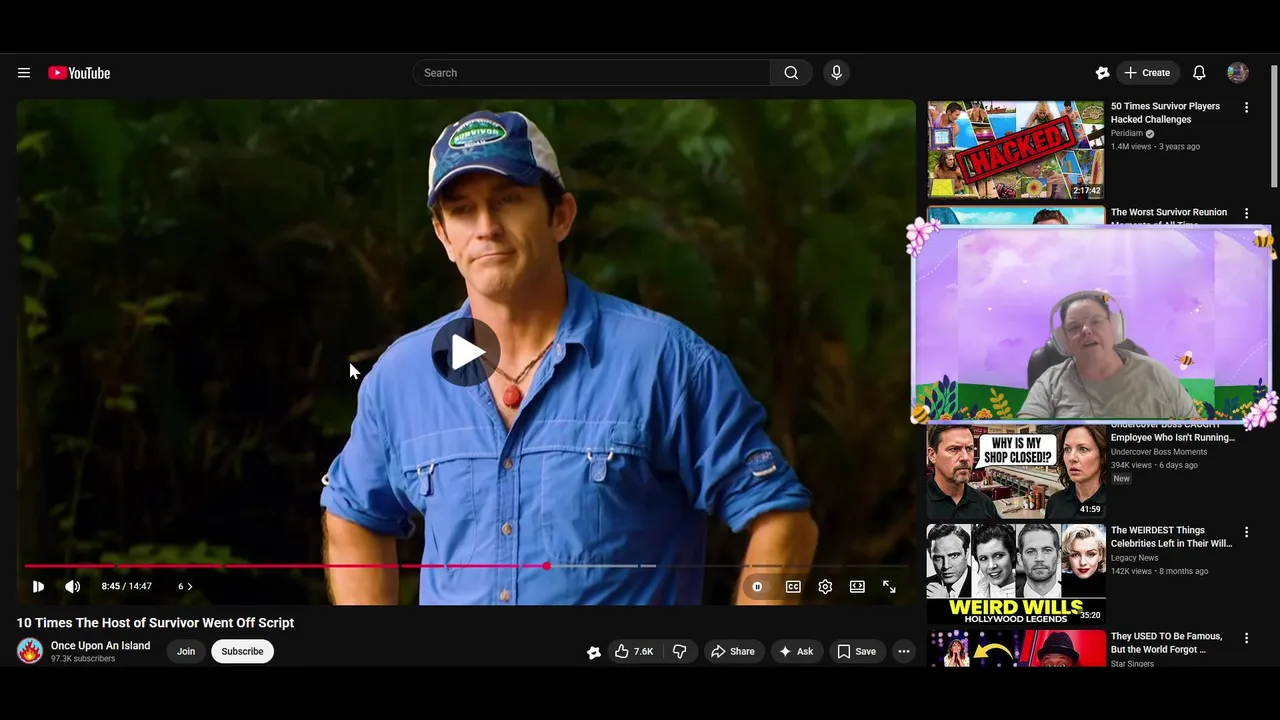The width and height of the screenshot is (1280, 720).
Task: Click the '97.3K subscribers' text
Action: pyautogui.click(x=83, y=659)
